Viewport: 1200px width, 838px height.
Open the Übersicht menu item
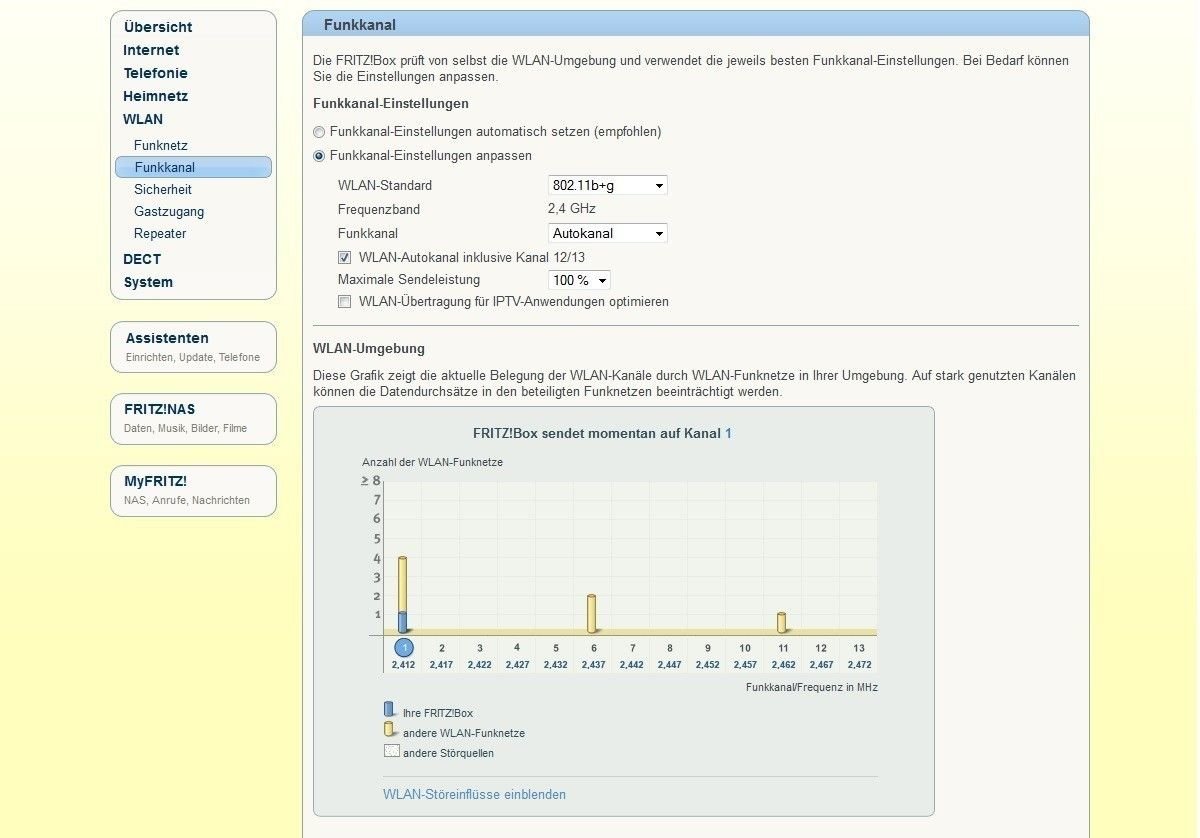[x=158, y=27]
